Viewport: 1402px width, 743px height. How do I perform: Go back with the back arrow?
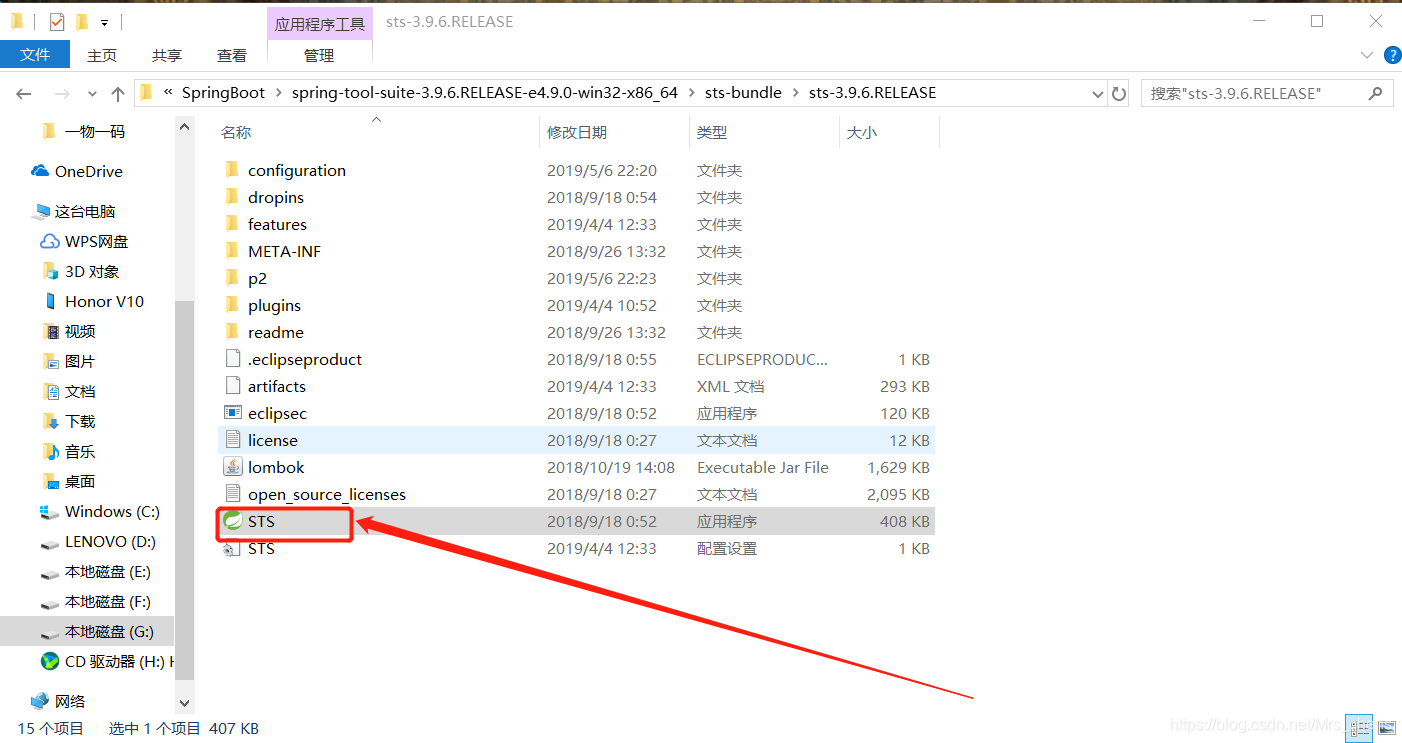point(24,93)
